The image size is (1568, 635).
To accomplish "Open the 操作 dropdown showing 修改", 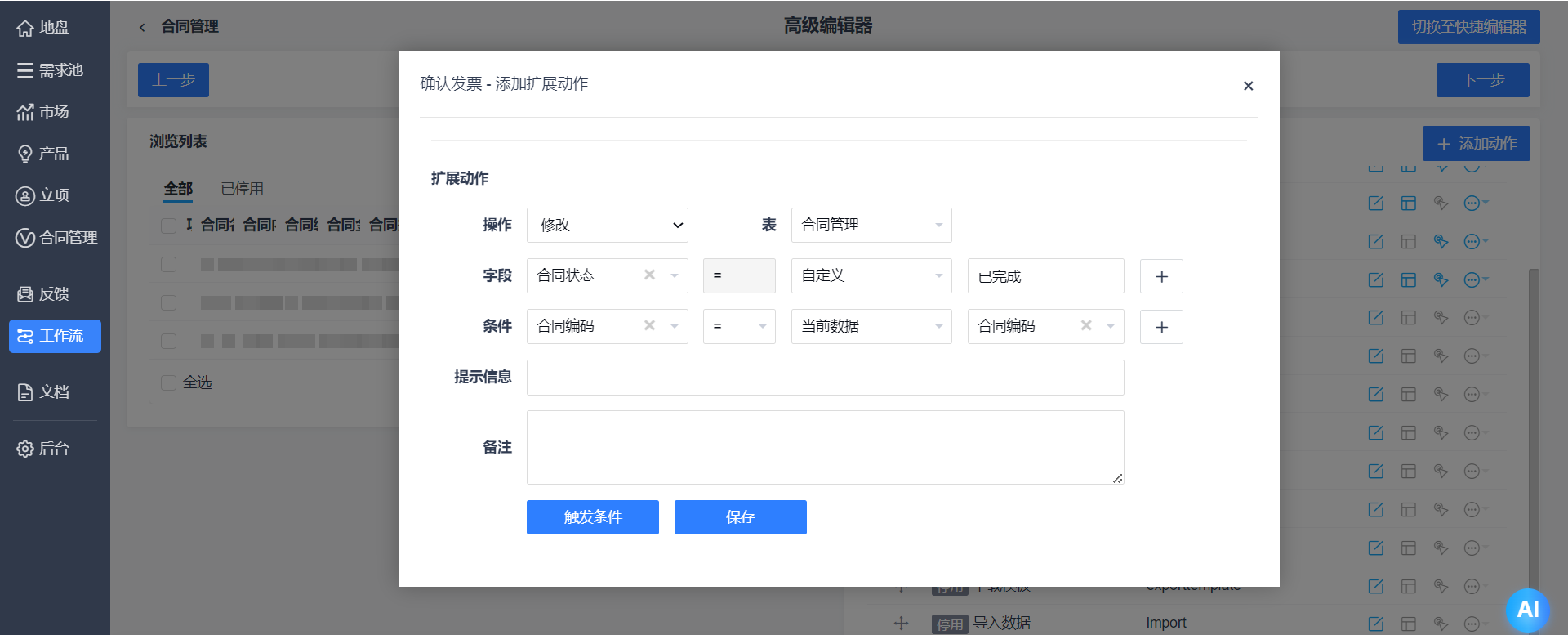I will click(x=607, y=226).
